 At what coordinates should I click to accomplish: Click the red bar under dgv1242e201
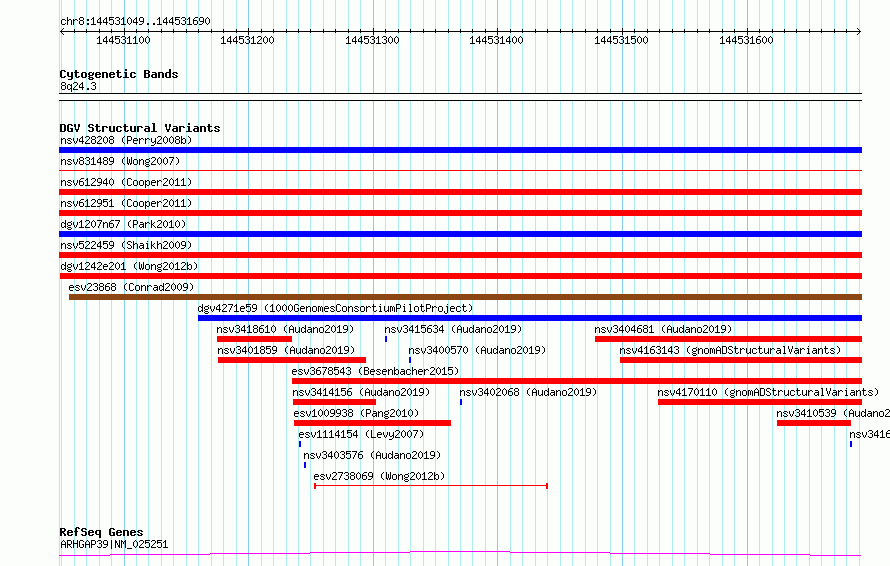pos(460,276)
